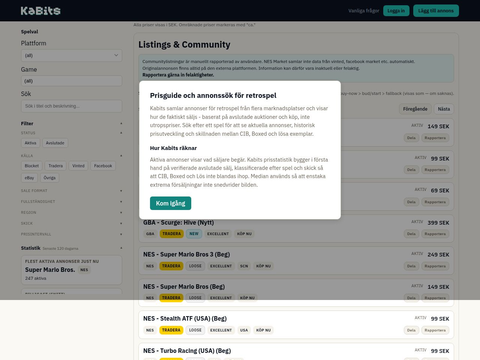Click the Game selection field
The image size is (480, 360).
pos(71,81)
